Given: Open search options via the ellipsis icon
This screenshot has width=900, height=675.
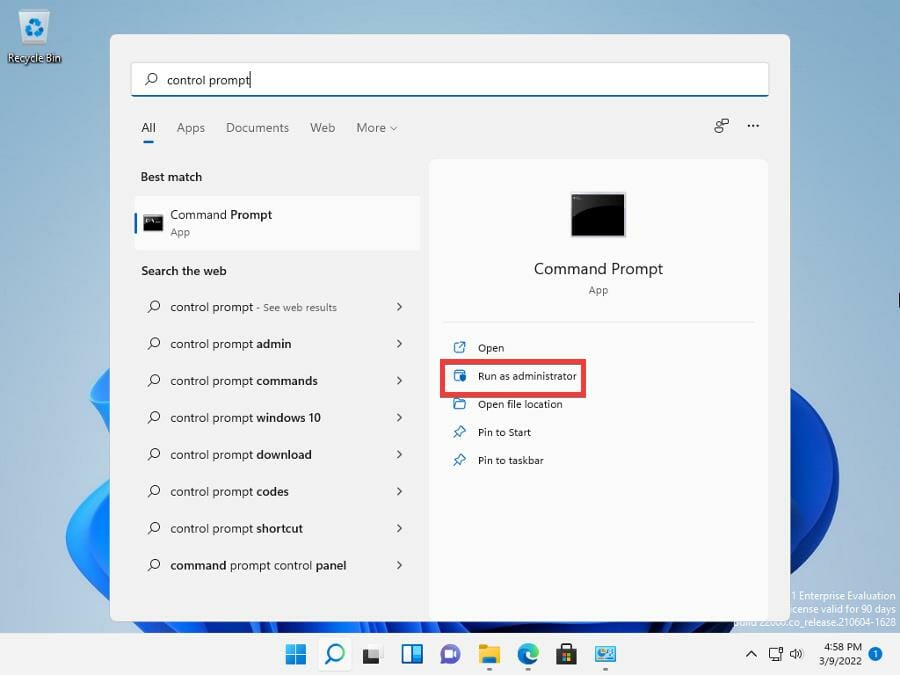Looking at the screenshot, I should [x=753, y=126].
